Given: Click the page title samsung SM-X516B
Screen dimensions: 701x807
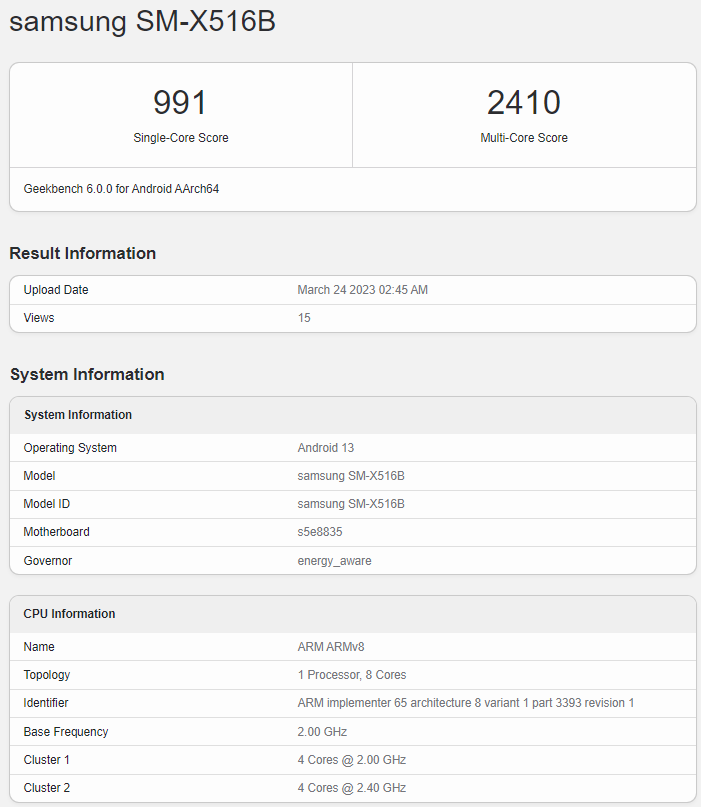Looking at the screenshot, I should tap(143, 22).
